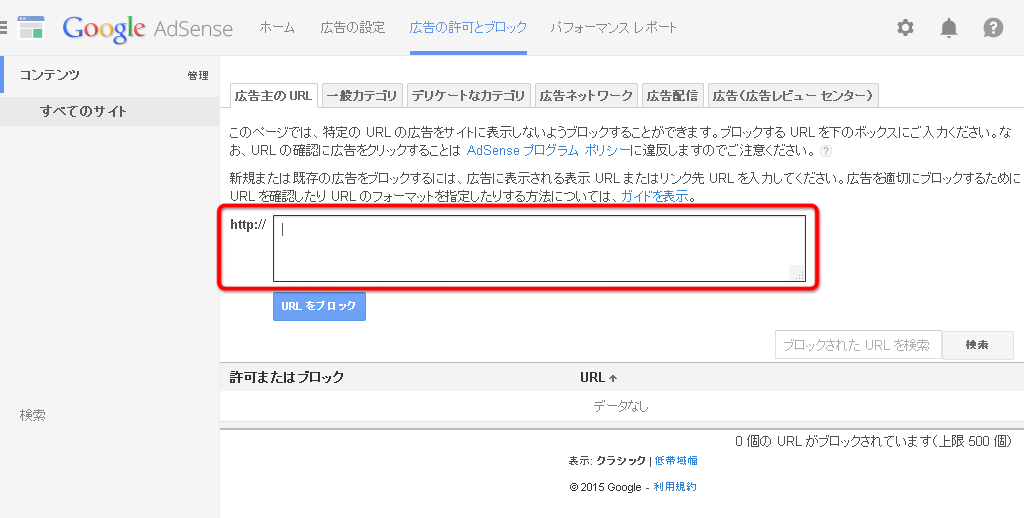Select 広告の許可とブロック menu

468,27
